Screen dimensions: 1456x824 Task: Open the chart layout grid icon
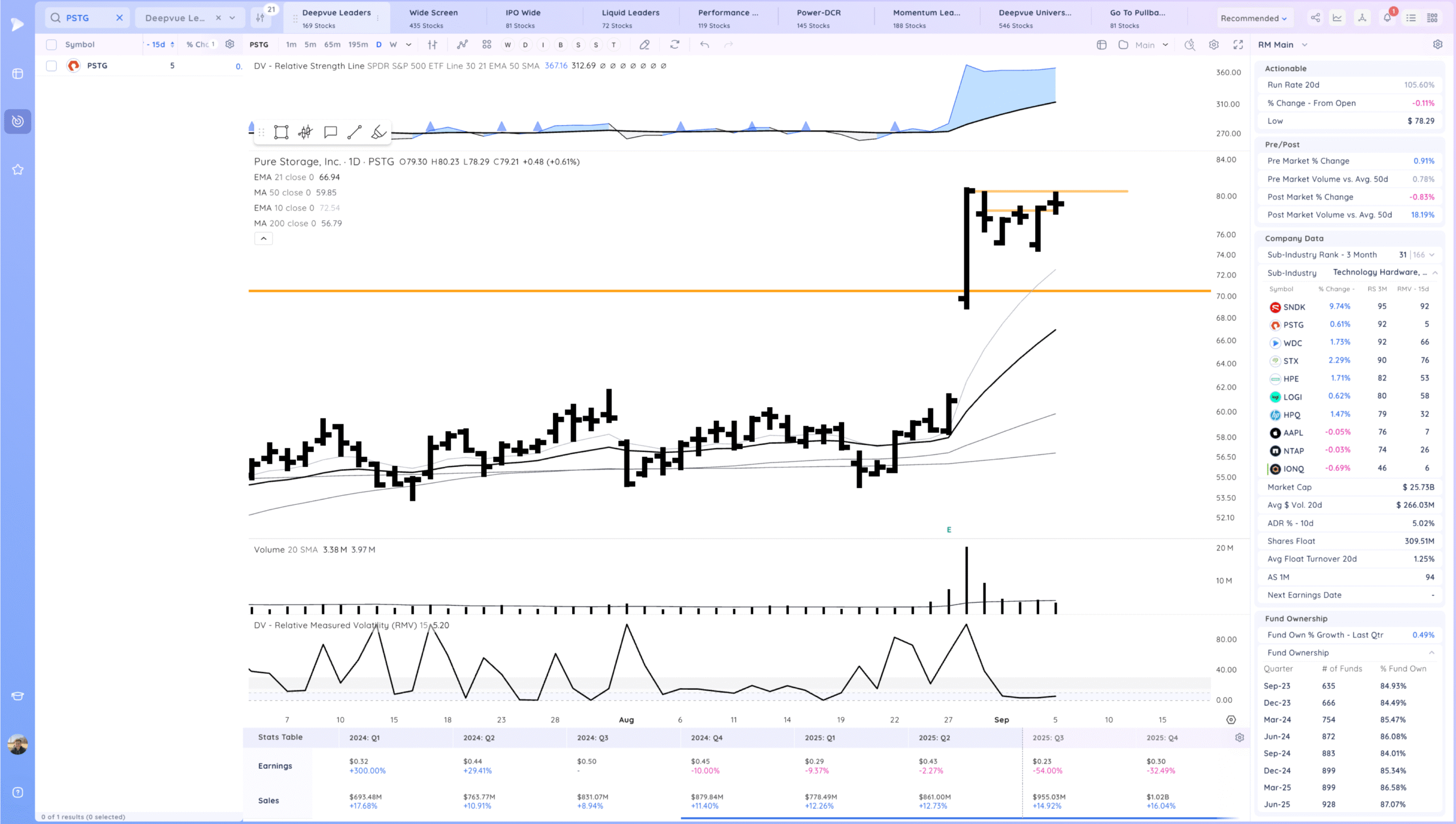487,44
